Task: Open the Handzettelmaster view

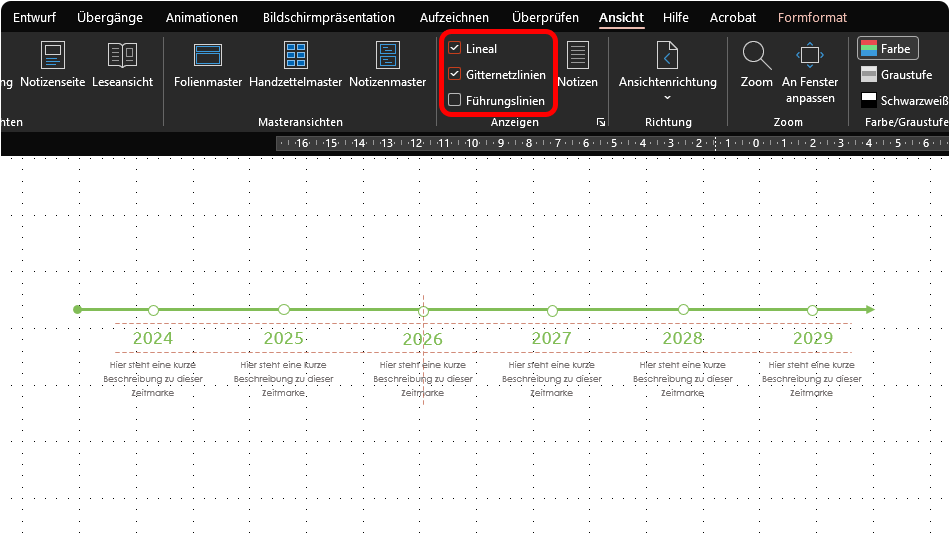Action: pyautogui.click(x=296, y=65)
